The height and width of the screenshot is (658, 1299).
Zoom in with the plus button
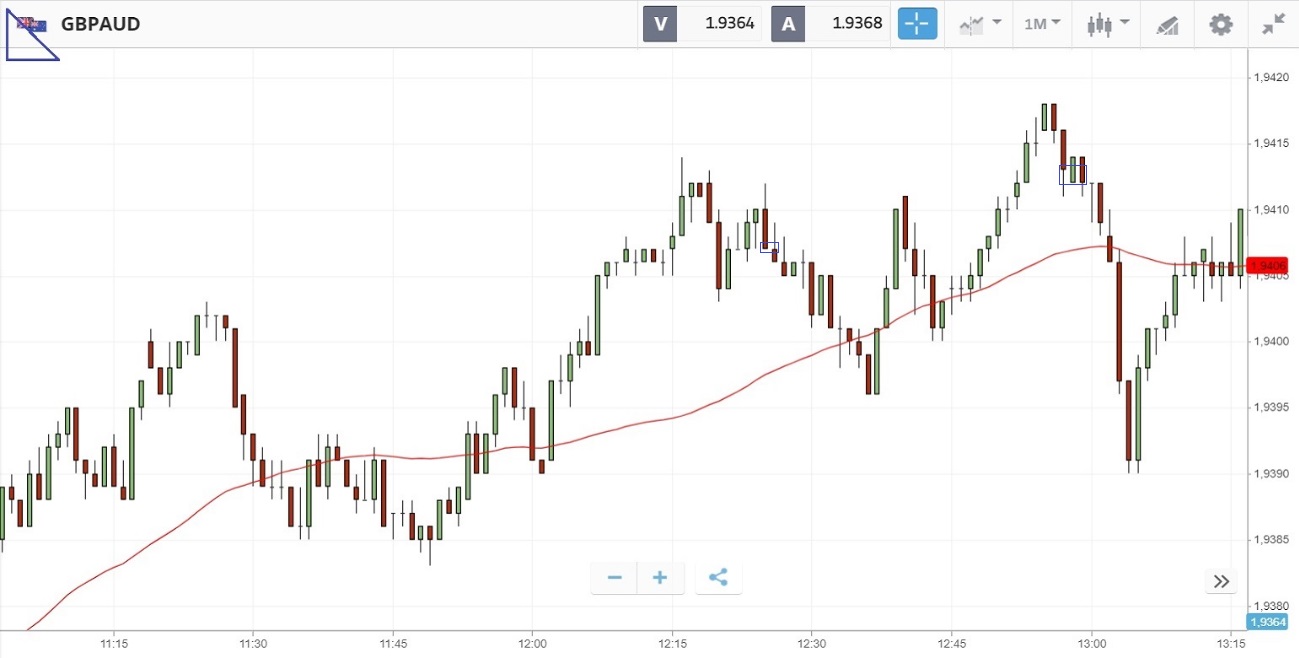[660, 578]
